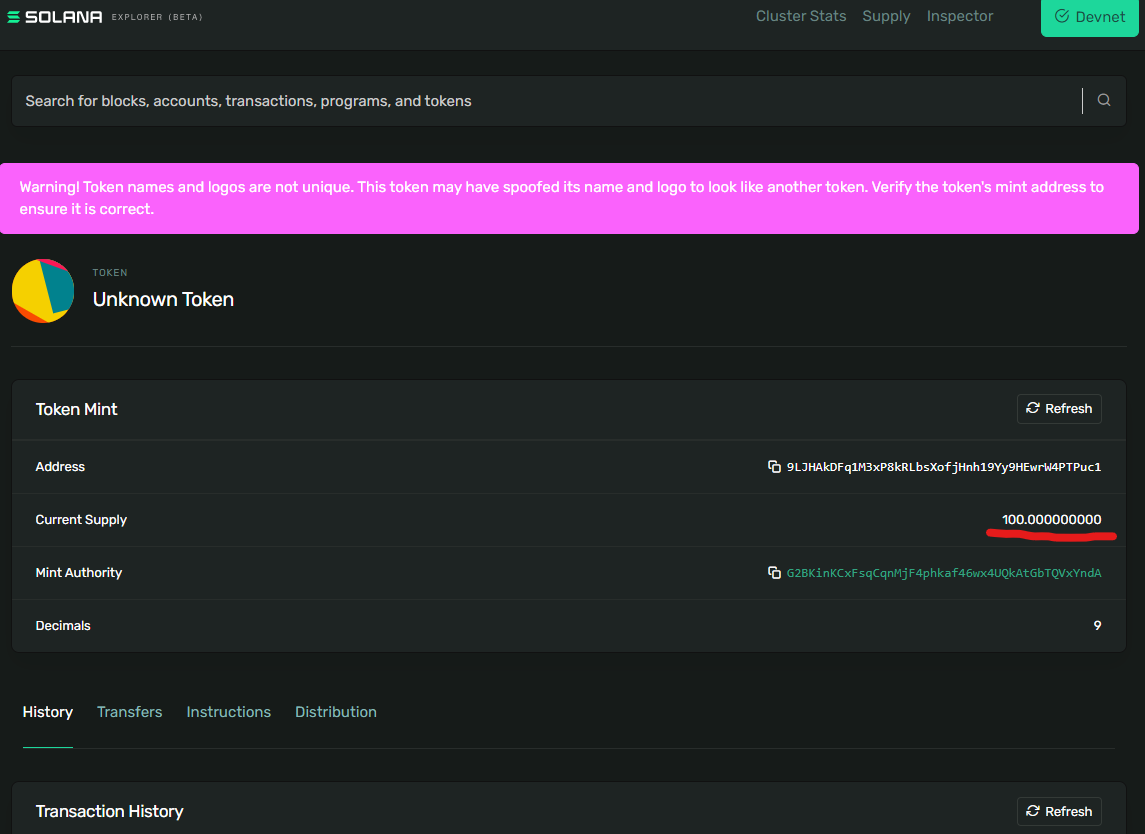Click the Mint Authority row label
The height and width of the screenshot is (834, 1145).
(79, 573)
